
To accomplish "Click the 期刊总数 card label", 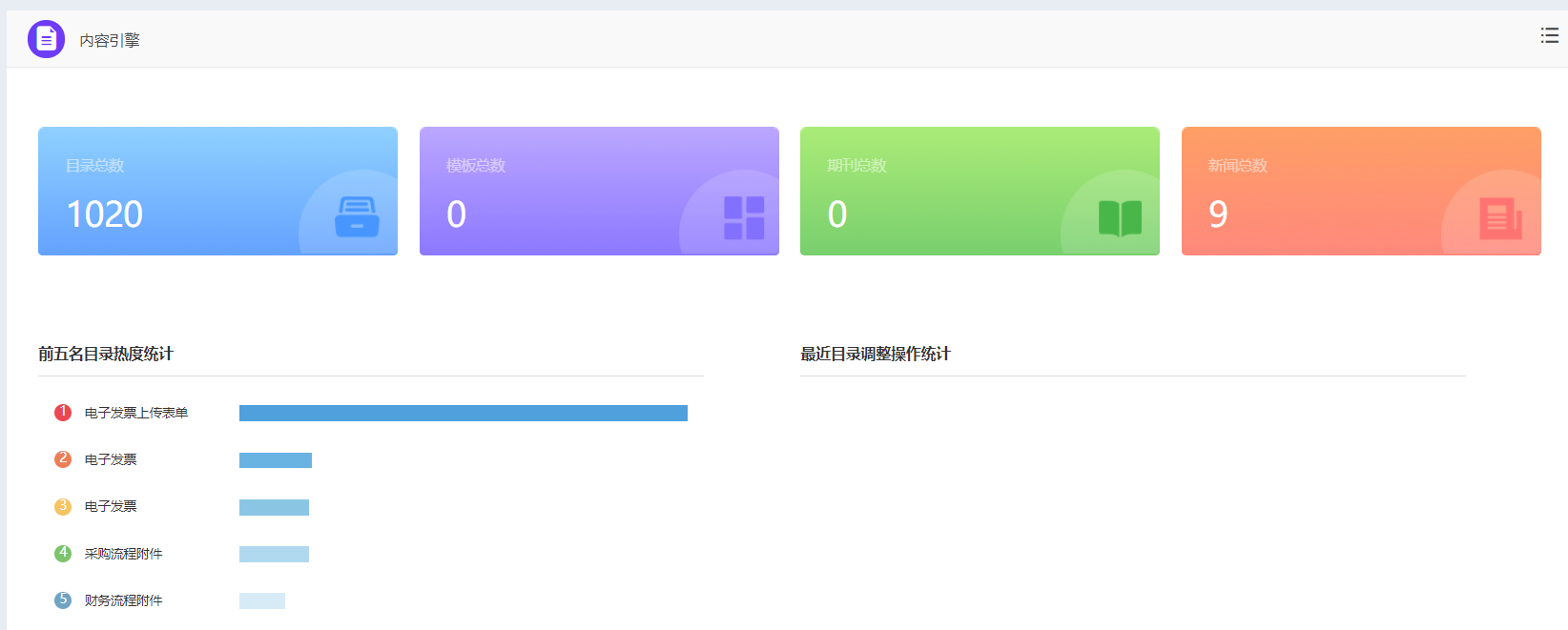I will click(x=856, y=166).
